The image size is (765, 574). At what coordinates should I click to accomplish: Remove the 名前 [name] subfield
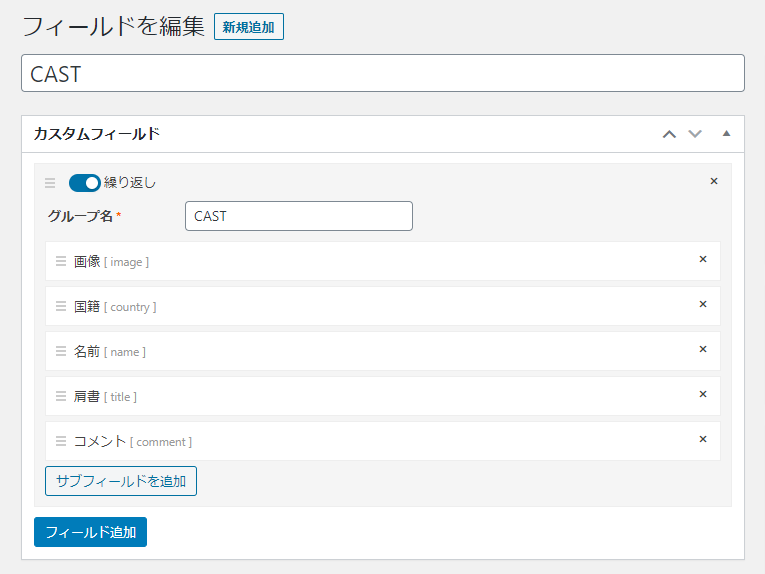coord(702,349)
